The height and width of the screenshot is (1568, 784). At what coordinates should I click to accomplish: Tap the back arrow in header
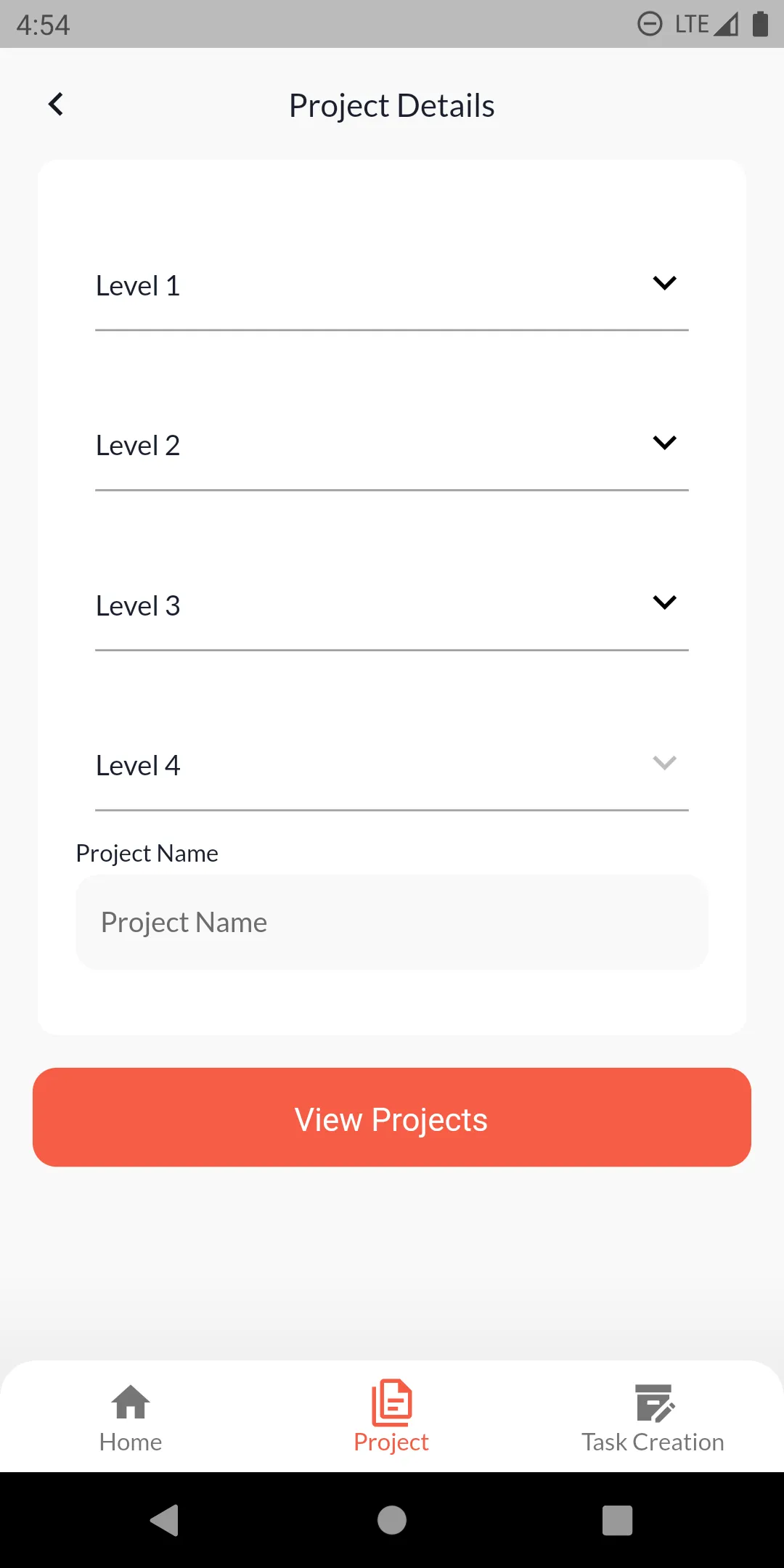pyautogui.click(x=56, y=105)
